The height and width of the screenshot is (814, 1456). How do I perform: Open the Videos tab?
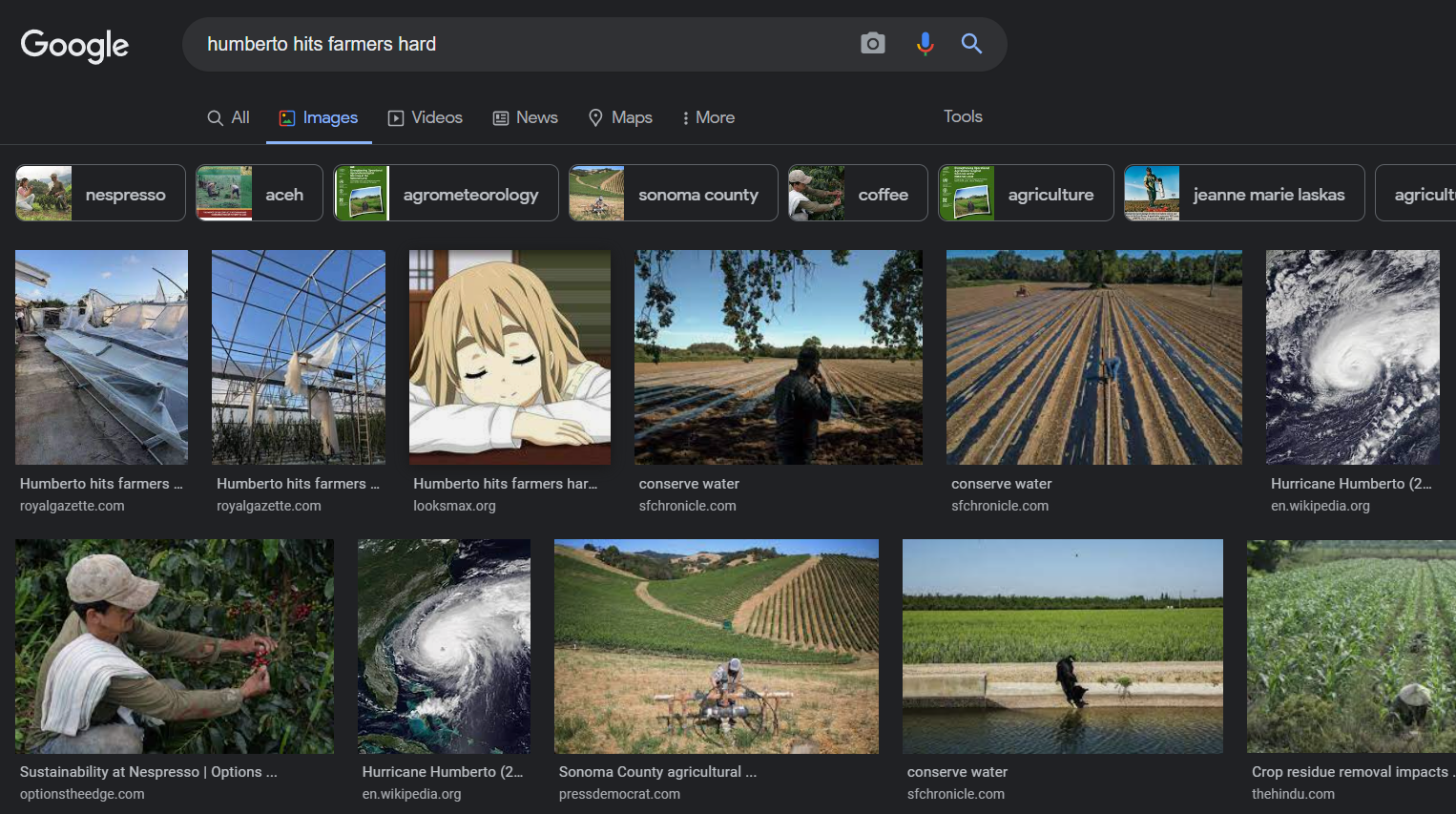[425, 117]
